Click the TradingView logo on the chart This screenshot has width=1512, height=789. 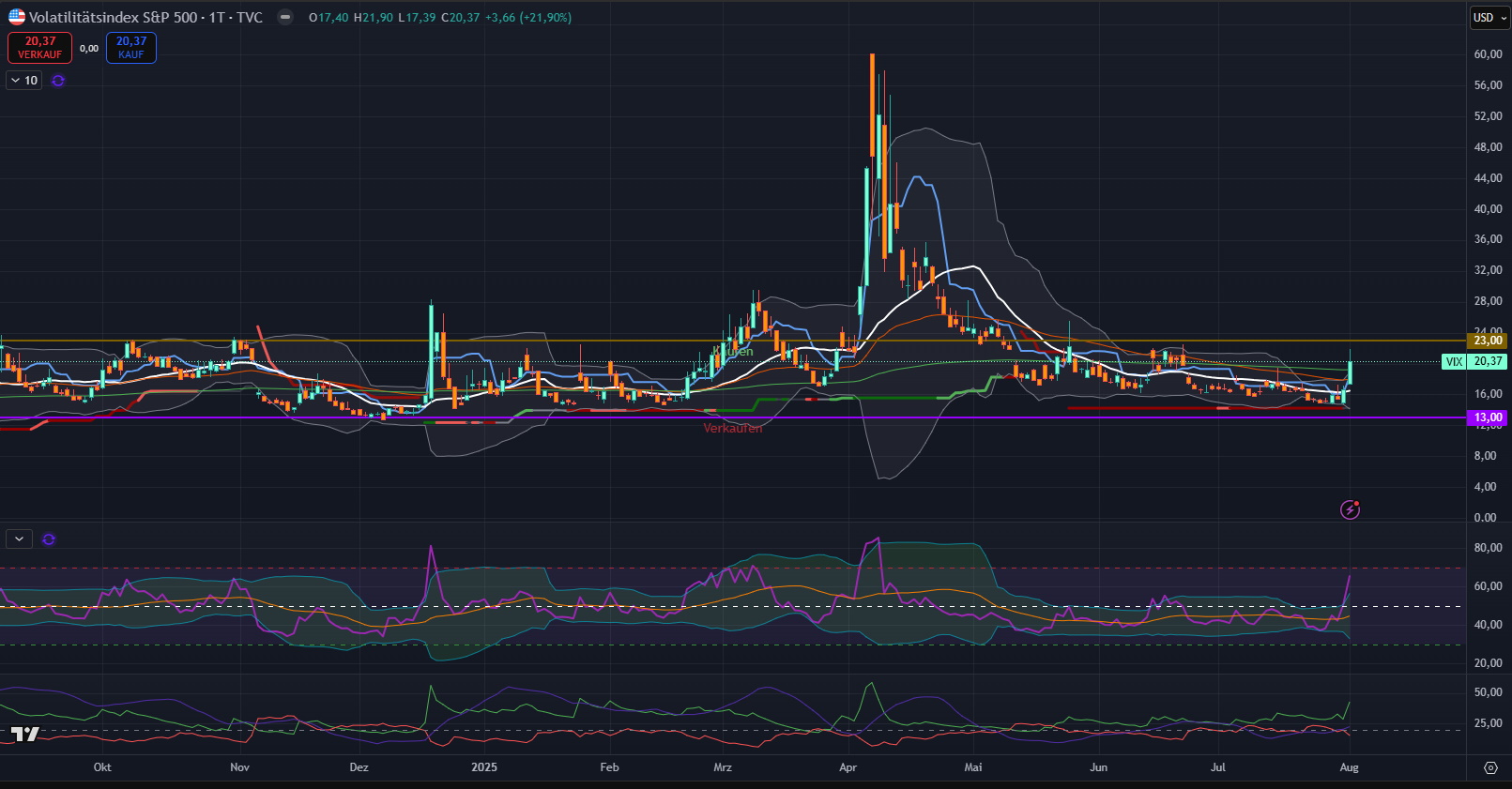(25, 734)
